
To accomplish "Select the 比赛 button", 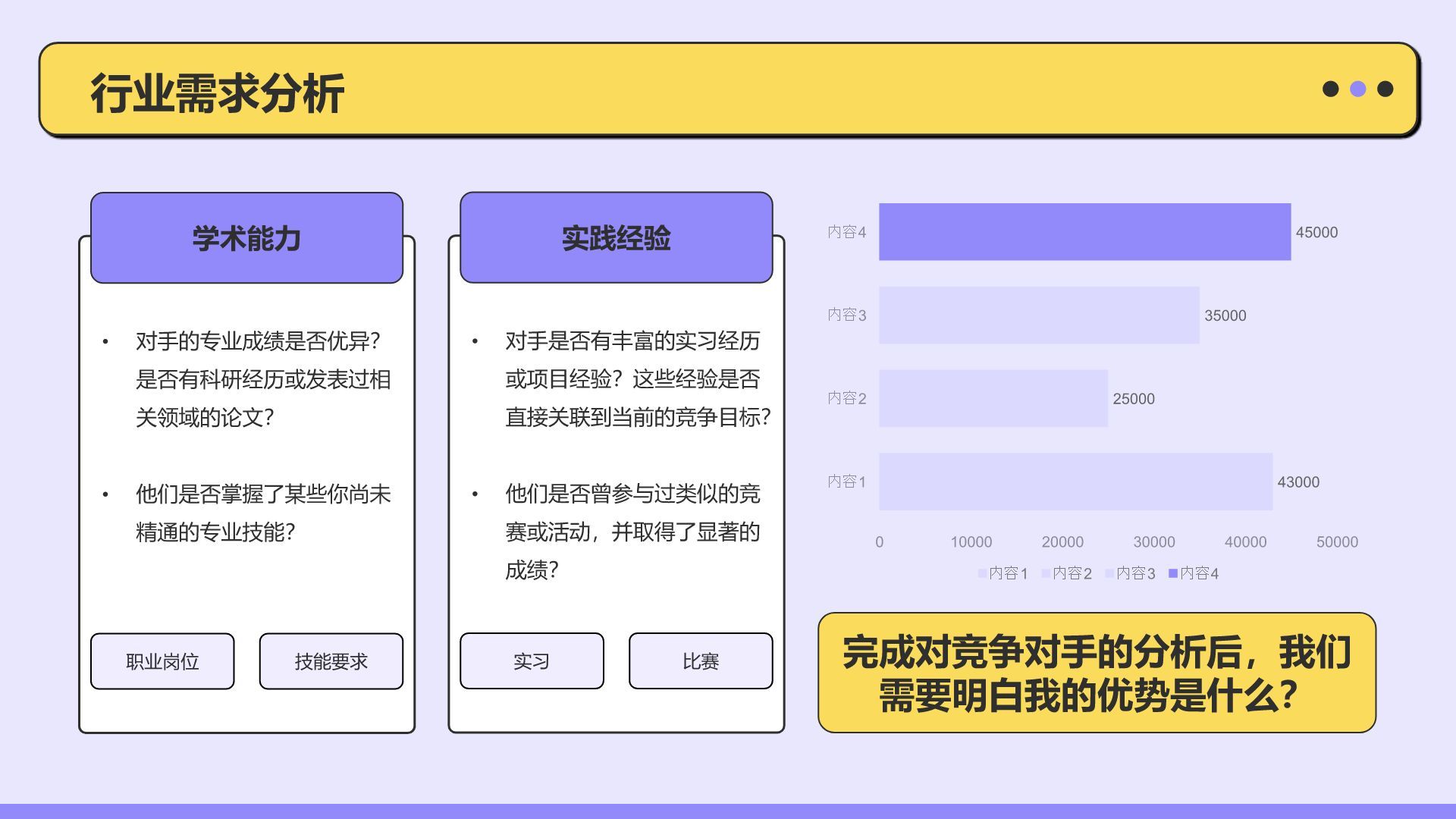I will coord(701,661).
